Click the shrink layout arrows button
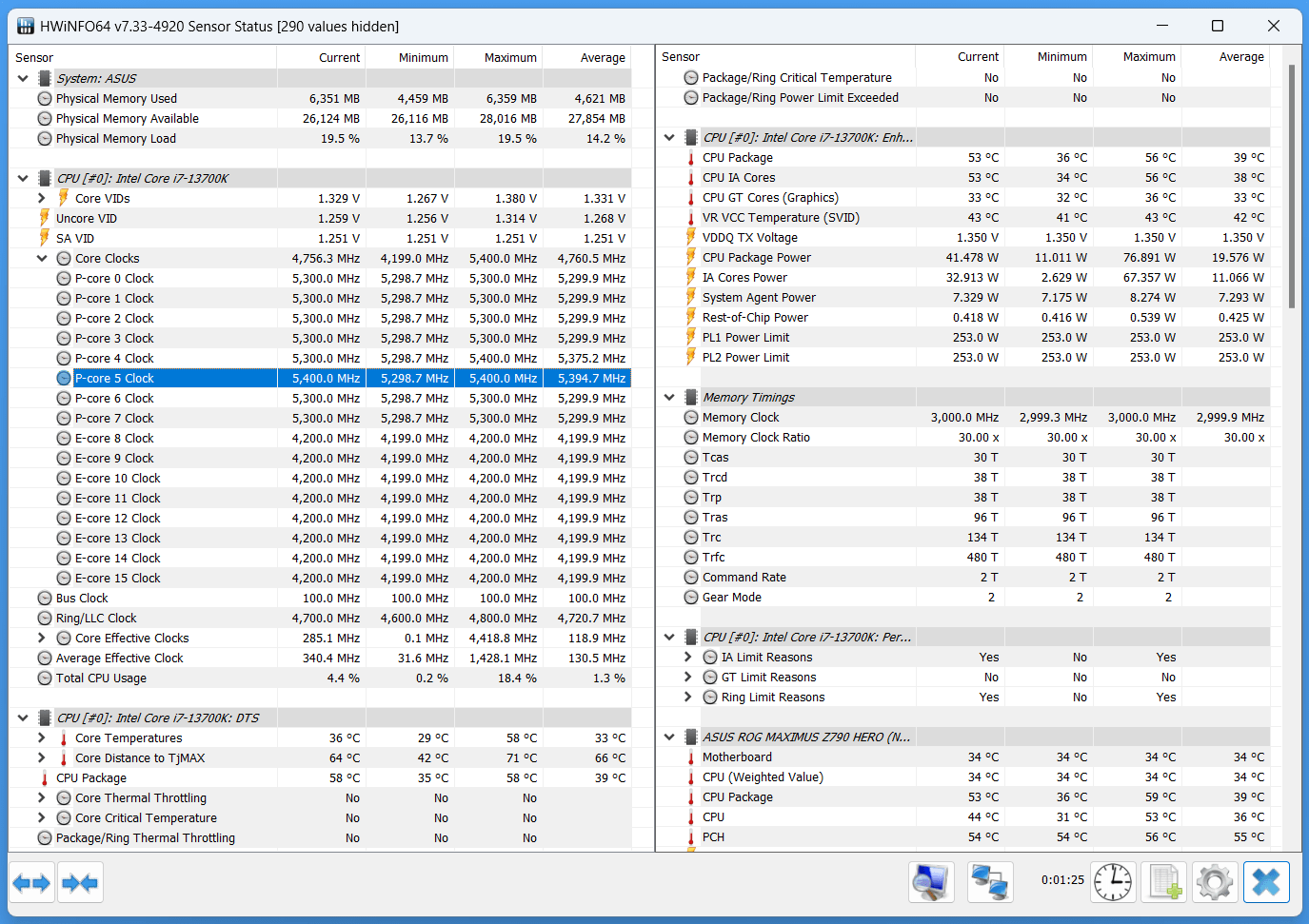The image size is (1309, 924). [80, 883]
